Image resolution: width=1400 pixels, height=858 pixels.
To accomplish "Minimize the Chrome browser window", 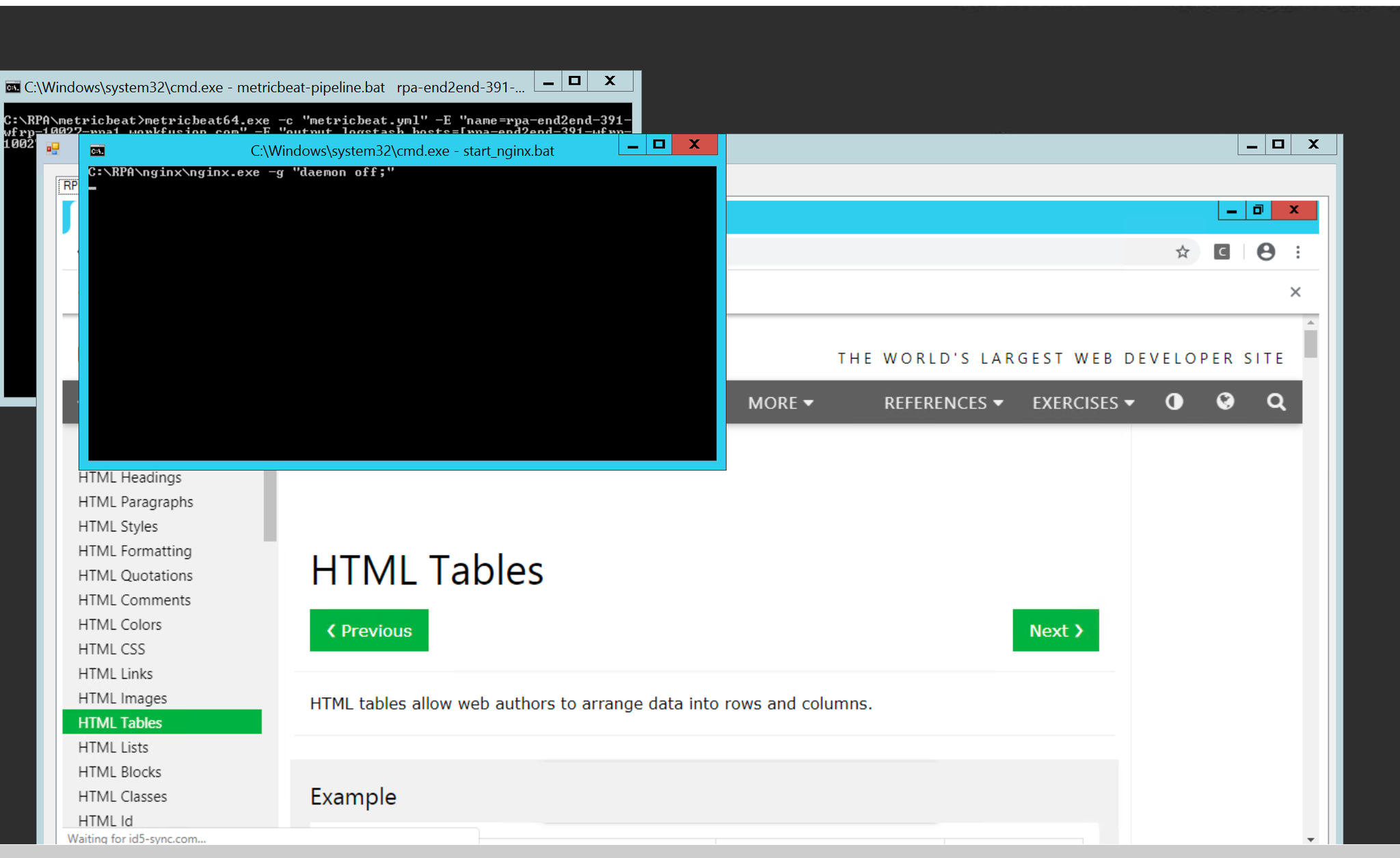I will [1232, 211].
